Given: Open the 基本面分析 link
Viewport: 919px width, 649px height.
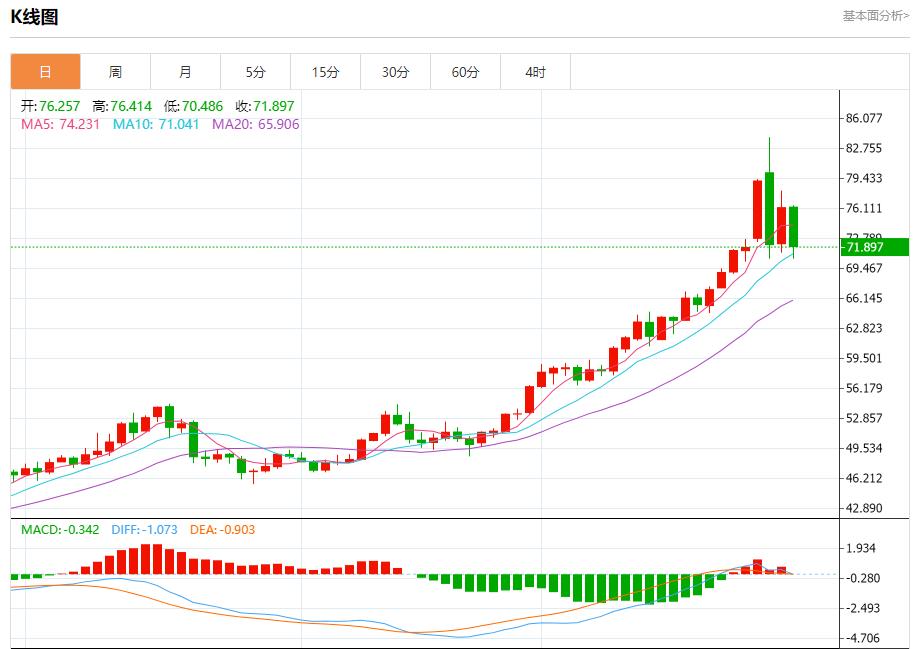Looking at the screenshot, I should 875,15.
